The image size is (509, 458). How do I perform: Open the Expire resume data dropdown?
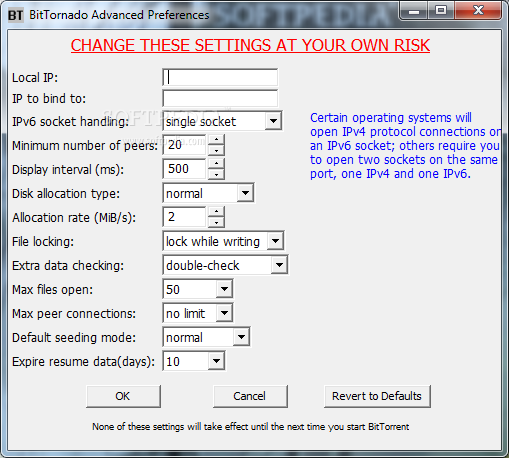point(216,361)
